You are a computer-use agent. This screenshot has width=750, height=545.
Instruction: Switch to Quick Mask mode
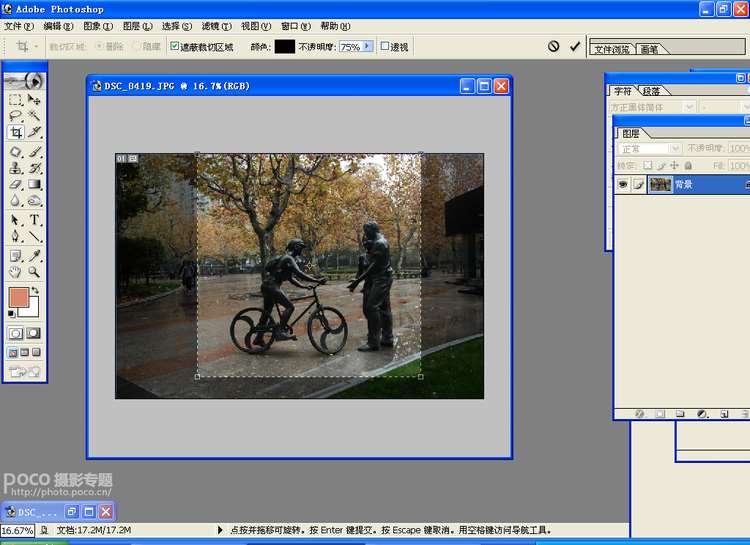click(33, 333)
